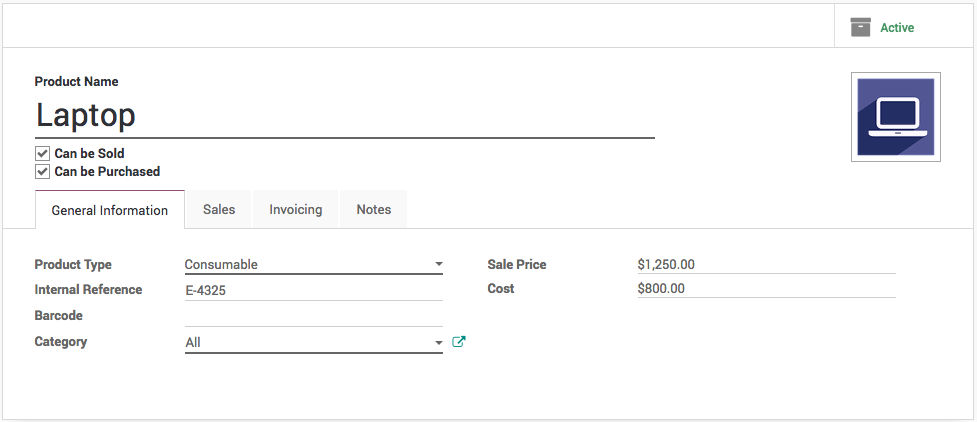Toggle the Active status button
Screen dimensions: 977x422
coord(896,28)
